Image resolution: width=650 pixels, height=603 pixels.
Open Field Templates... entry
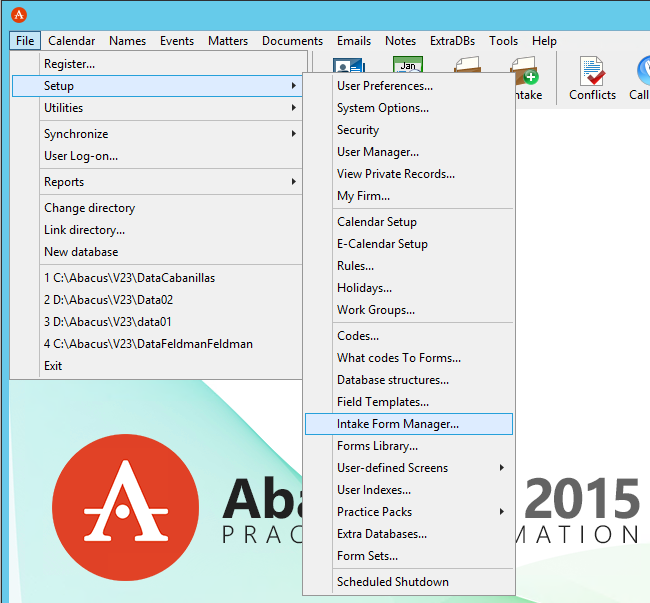409,402
